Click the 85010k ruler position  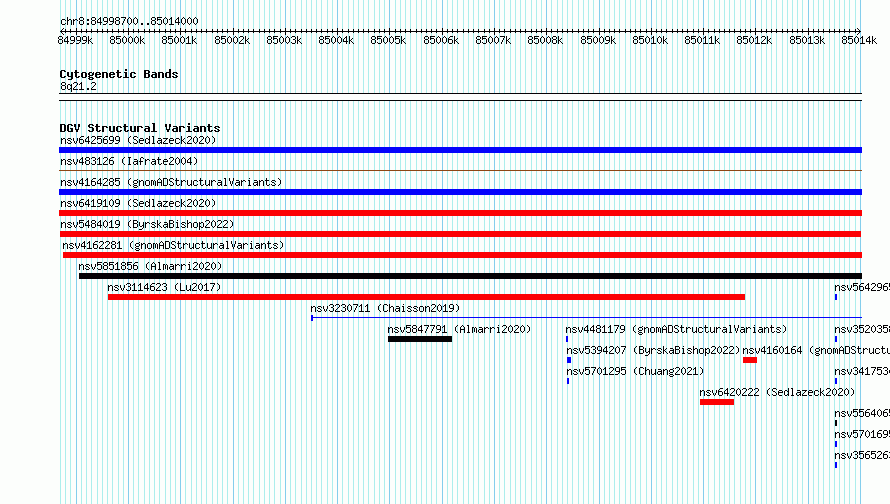[650, 40]
